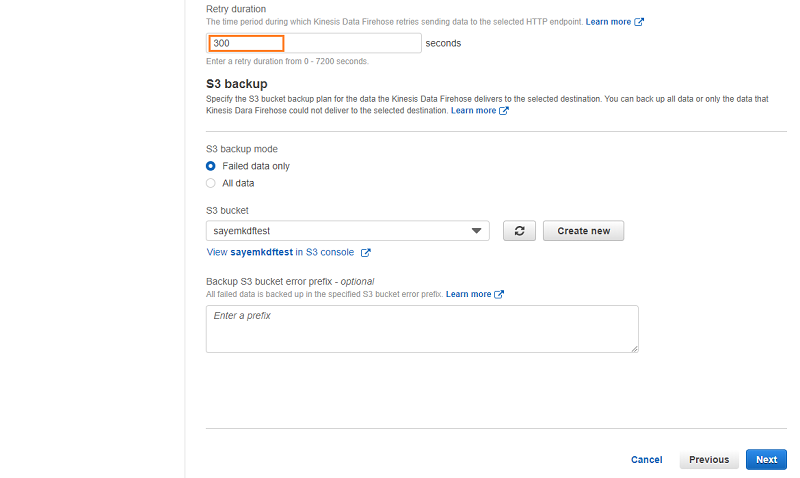Screen dimensions: 800x478
Task: Click external link icon beside error prefix Learn more
Action: (499, 294)
